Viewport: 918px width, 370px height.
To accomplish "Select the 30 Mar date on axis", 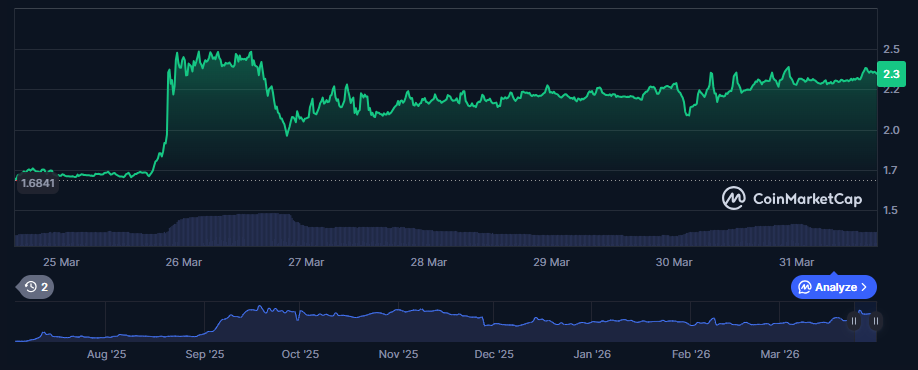I will (673, 262).
